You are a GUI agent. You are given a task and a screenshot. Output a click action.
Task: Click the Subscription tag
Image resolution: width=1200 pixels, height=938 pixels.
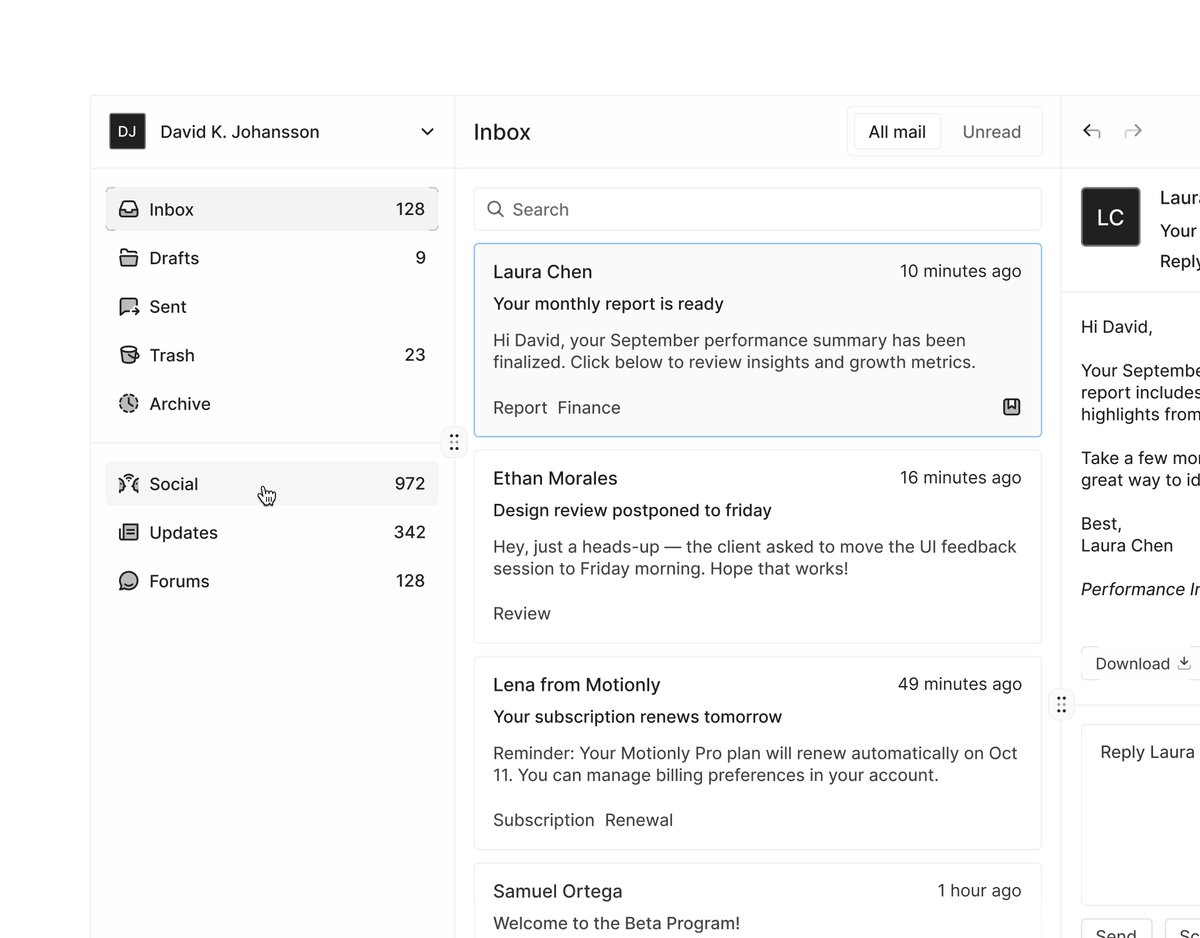(x=544, y=820)
